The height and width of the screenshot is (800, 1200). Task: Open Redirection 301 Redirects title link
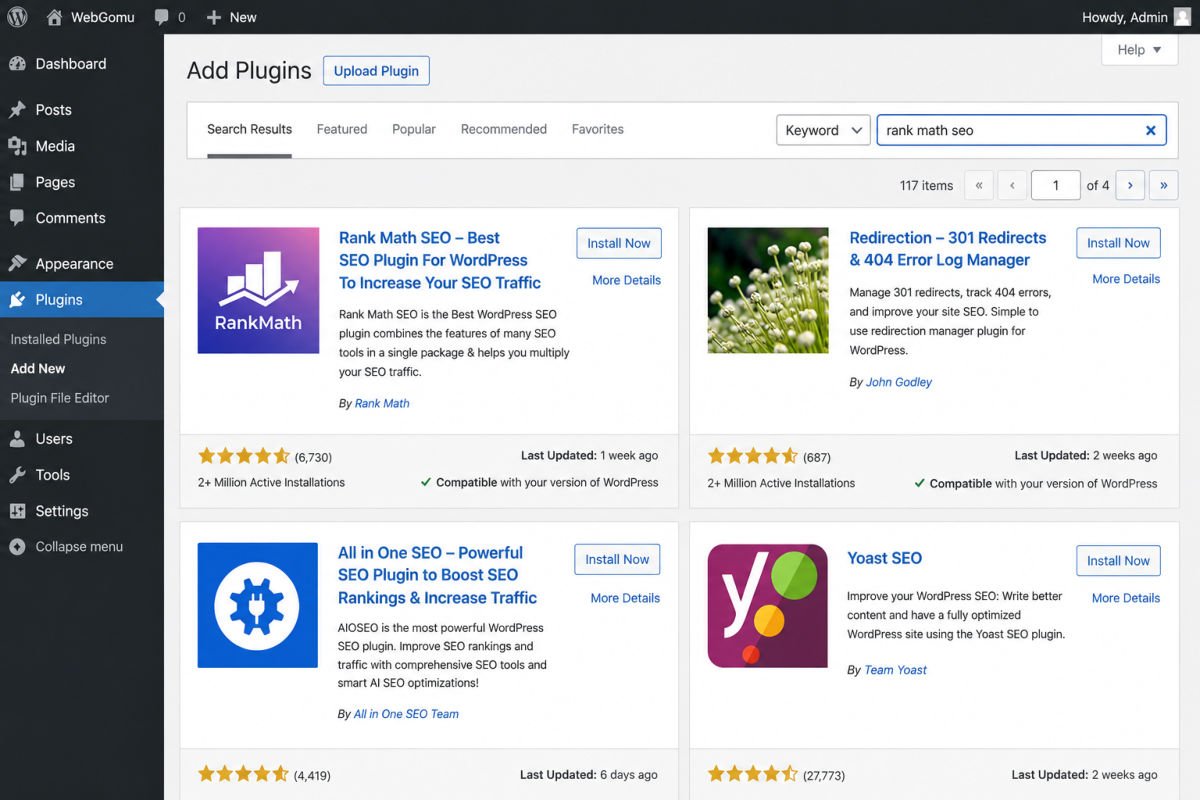pos(948,249)
